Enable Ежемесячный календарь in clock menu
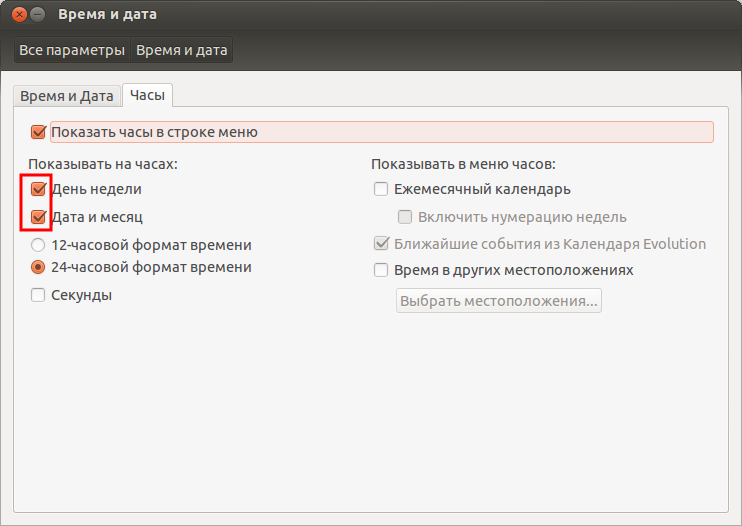Viewport: 742px width, 526px height. pos(381,189)
